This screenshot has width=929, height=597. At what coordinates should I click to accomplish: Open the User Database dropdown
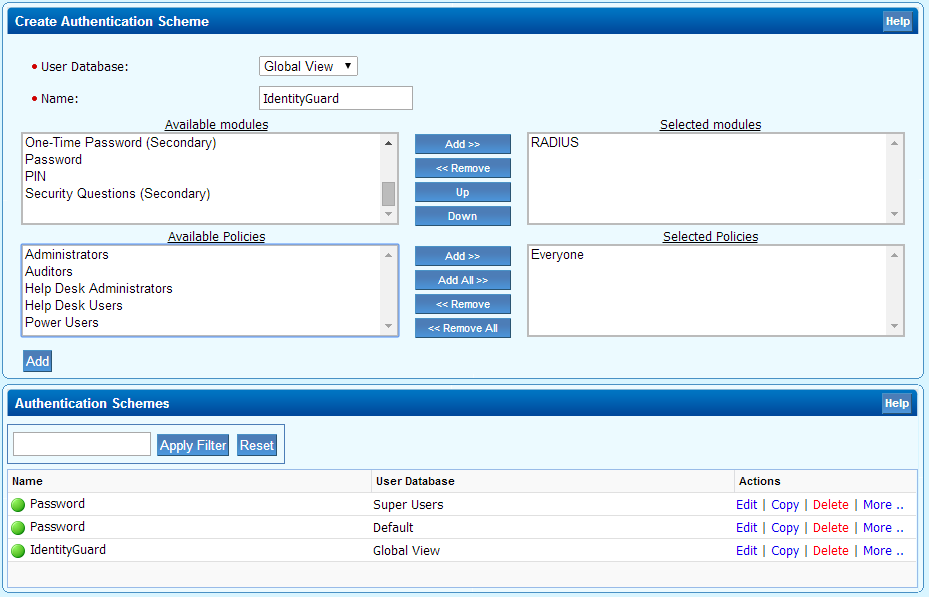pos(308,66)
